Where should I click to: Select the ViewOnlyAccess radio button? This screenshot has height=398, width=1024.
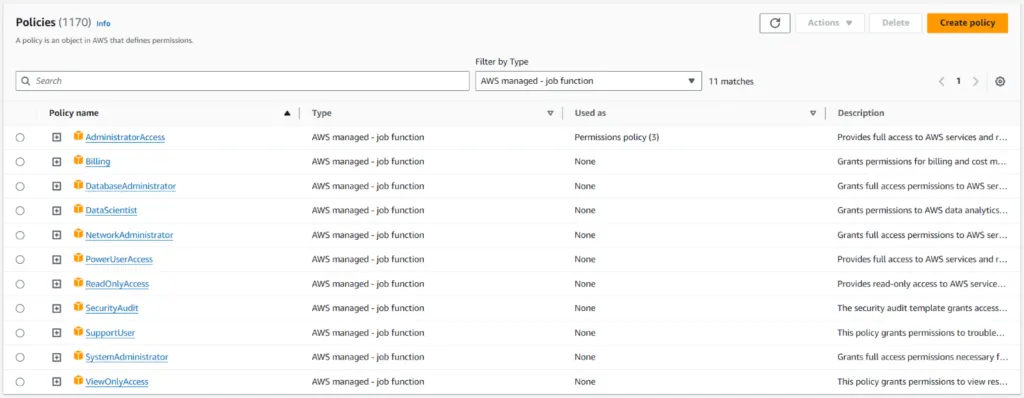[x=20, y=382]
